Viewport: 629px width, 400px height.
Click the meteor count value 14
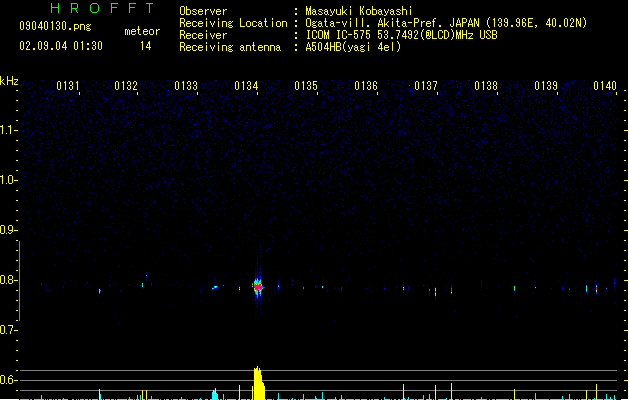tap(146, 46)
